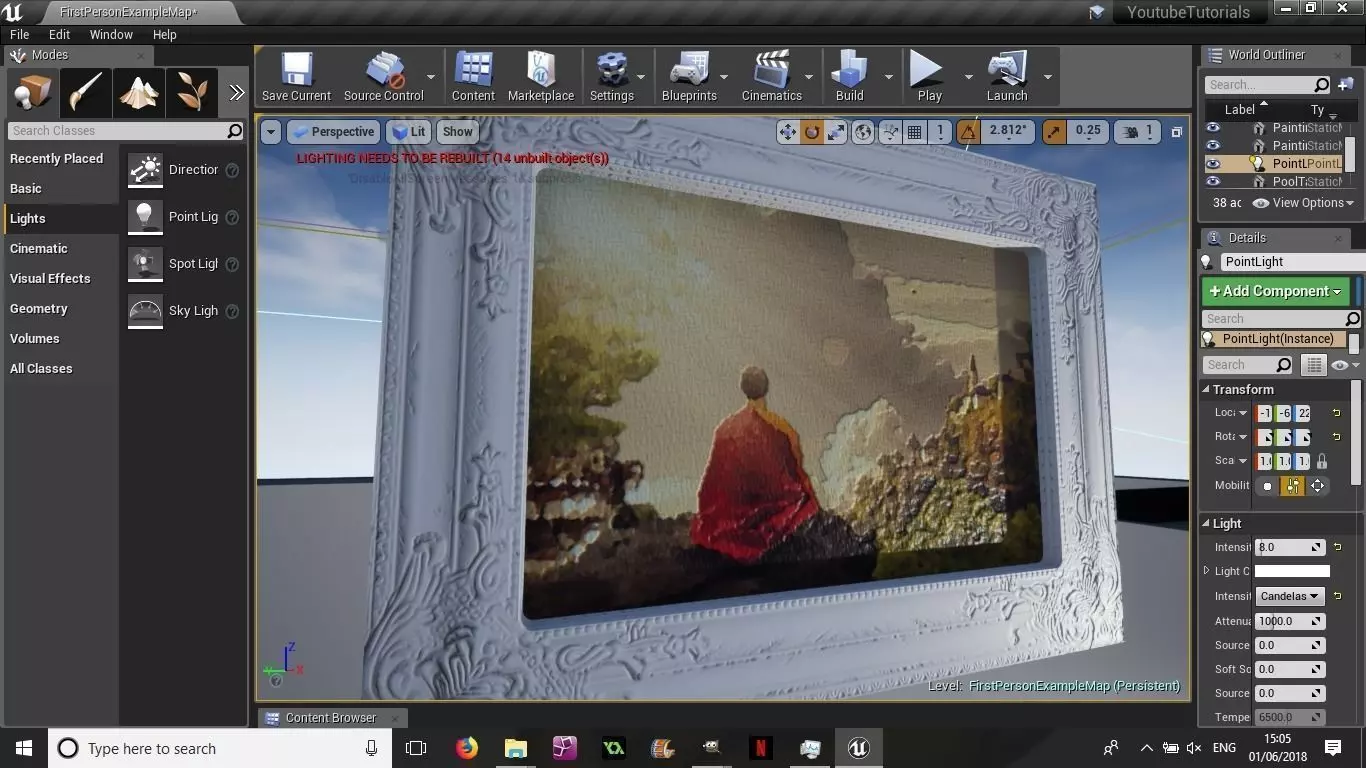This screenshot has height=768, width=1366.
Task: Select the Visual Effects category
Action: 50,279
